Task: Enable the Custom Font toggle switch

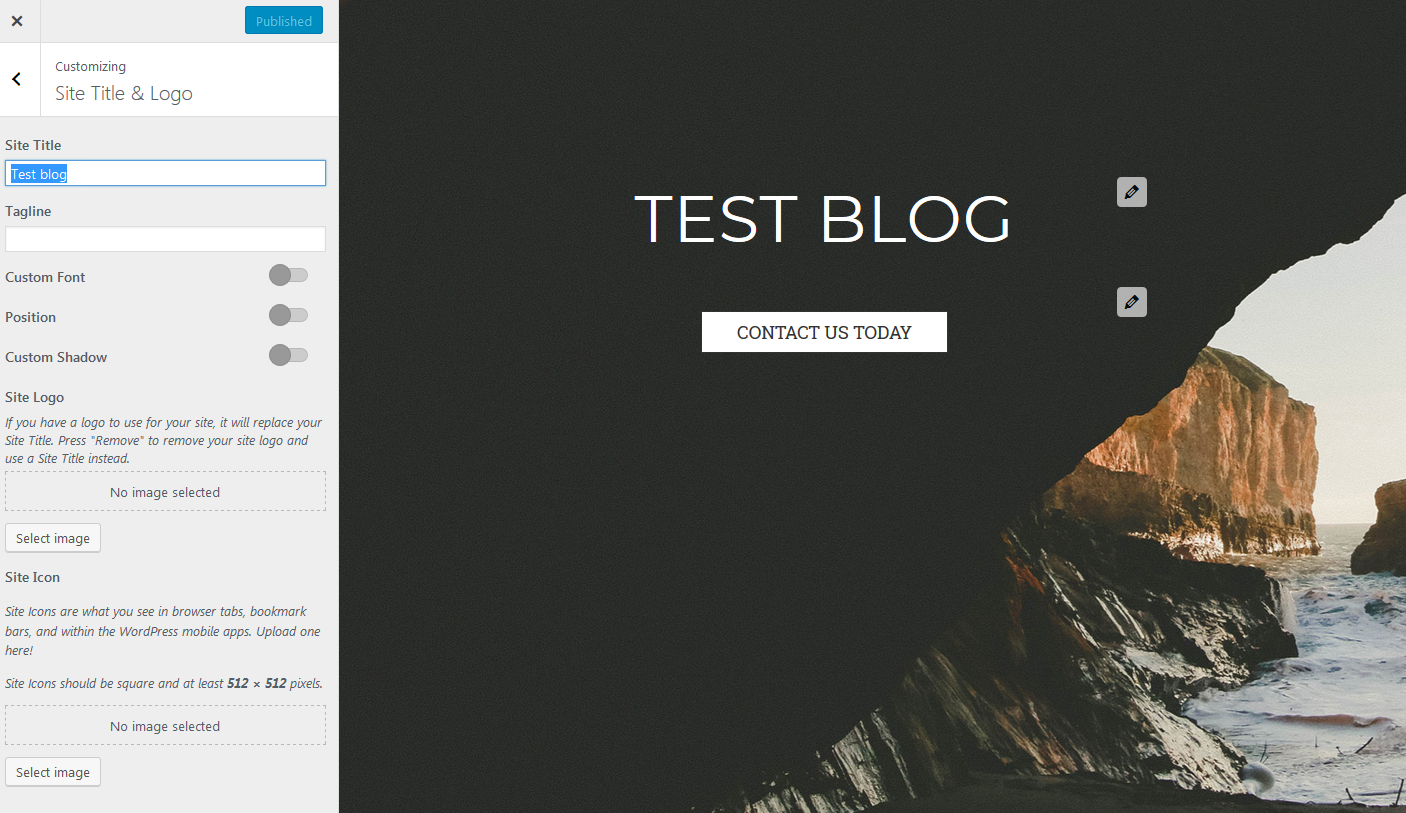Action: coord(288,275)
